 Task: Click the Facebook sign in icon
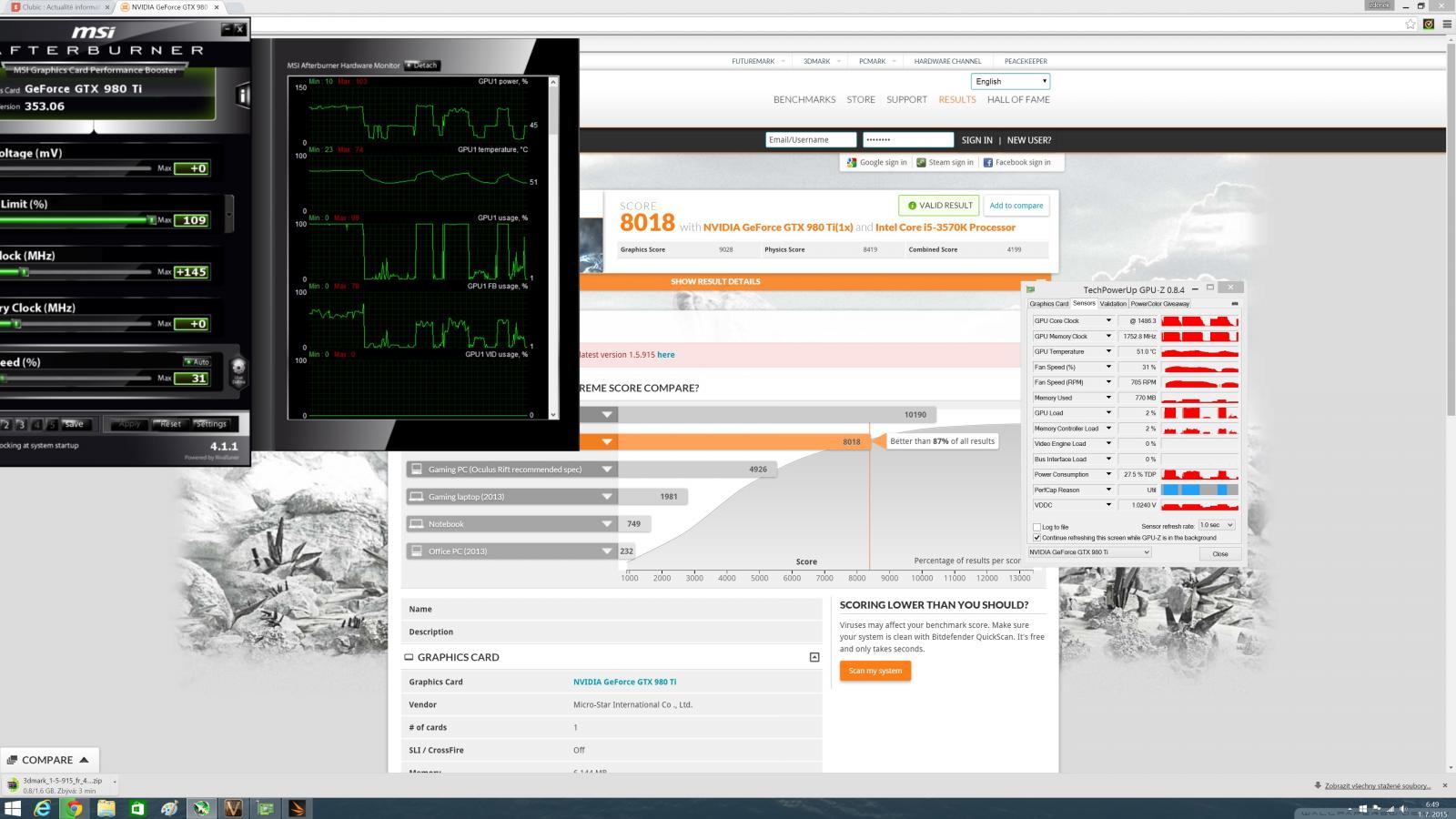tap(987, 163)
